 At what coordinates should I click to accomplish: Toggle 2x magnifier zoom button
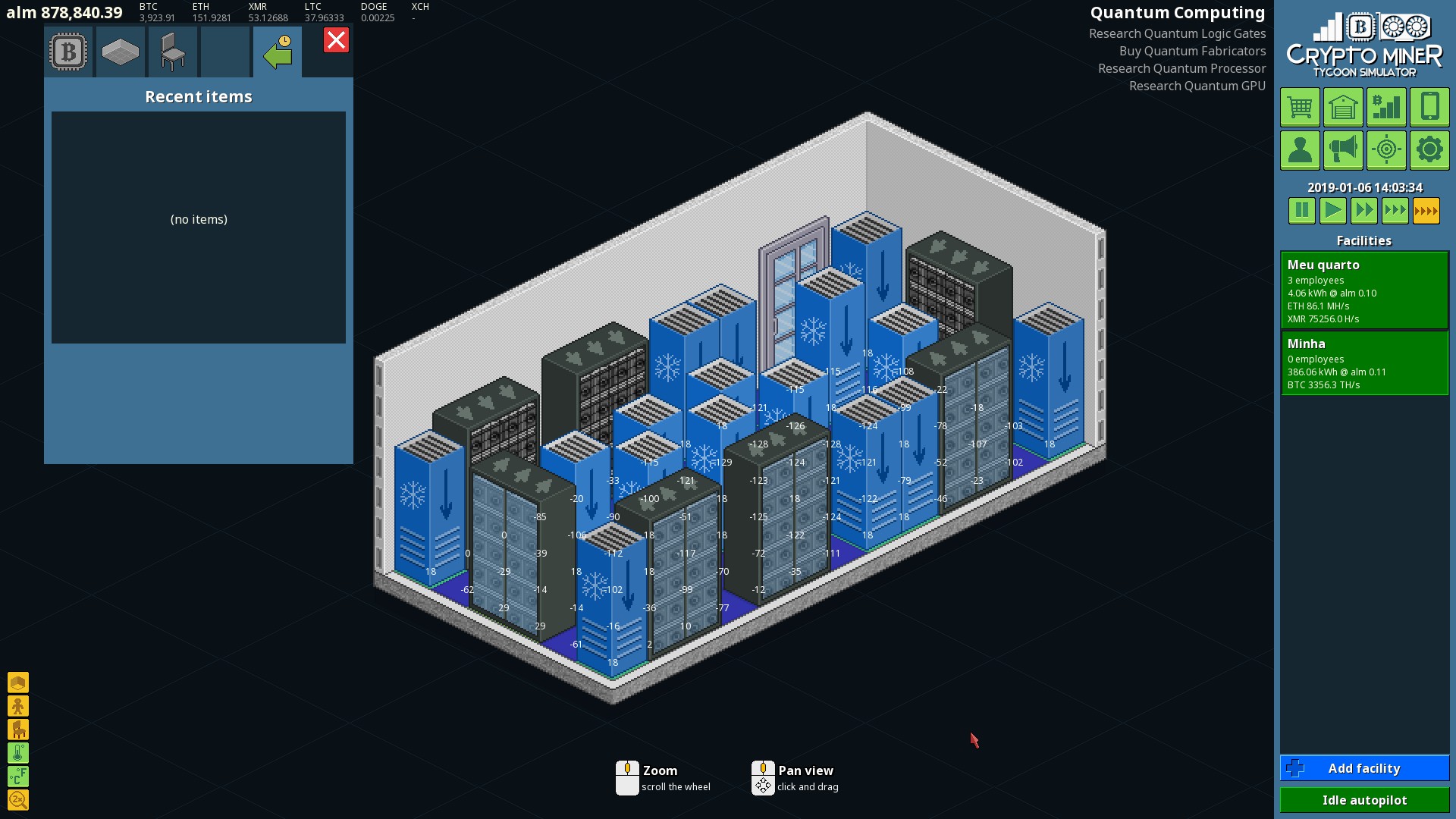click(18, 800)
